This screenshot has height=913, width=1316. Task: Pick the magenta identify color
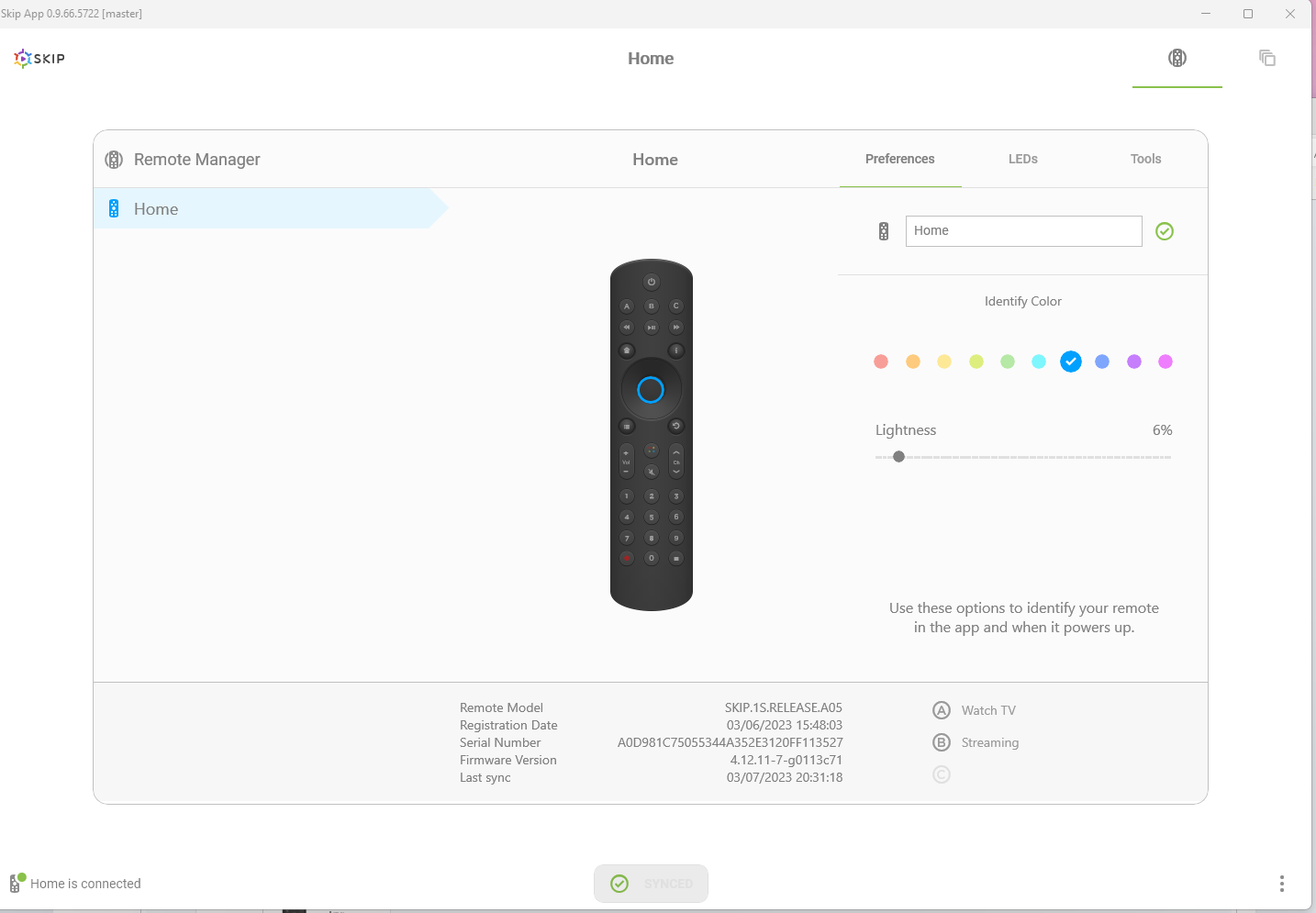(1165, 362)
